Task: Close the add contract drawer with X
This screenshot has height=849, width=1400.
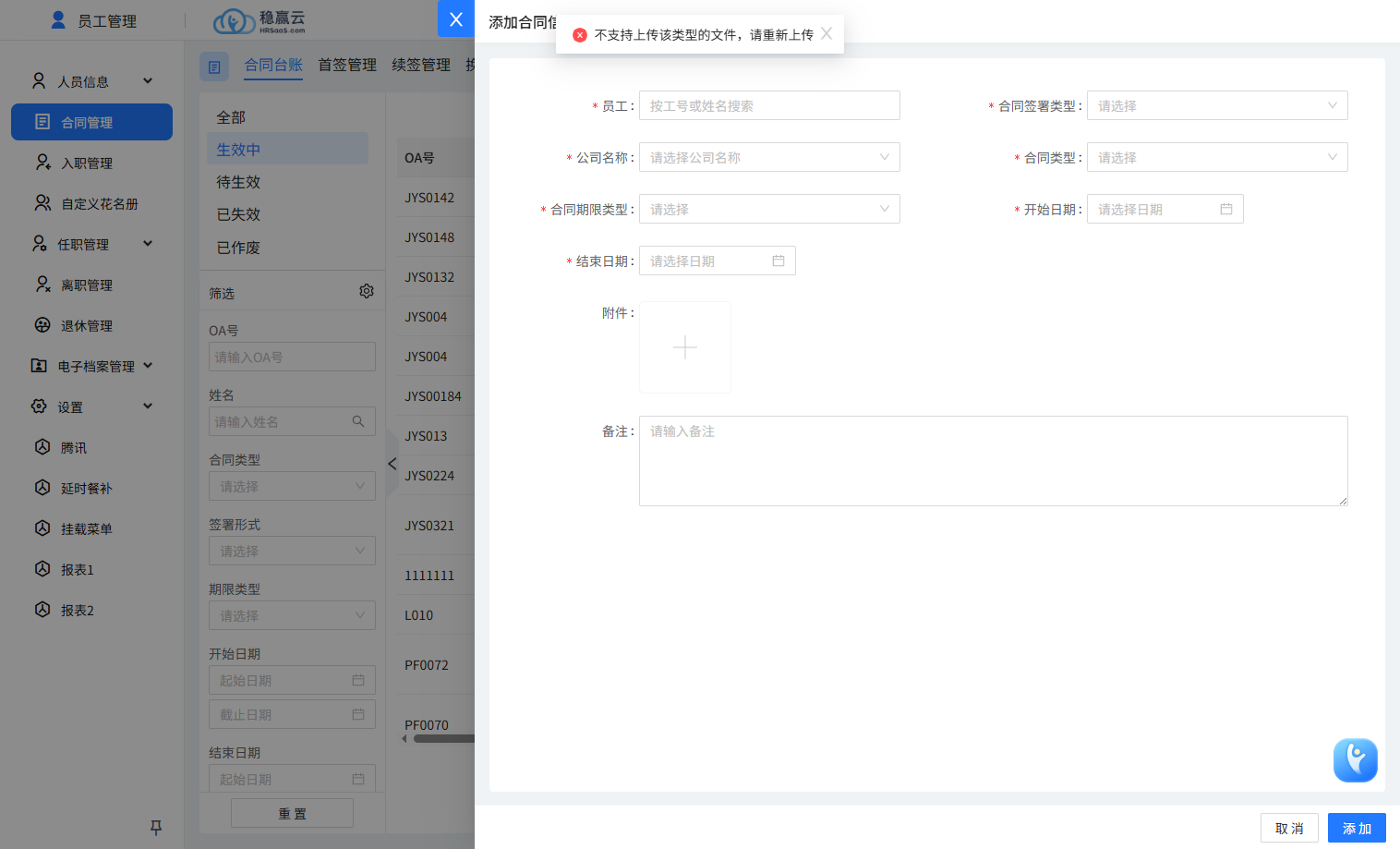Action: coord(455,19)
